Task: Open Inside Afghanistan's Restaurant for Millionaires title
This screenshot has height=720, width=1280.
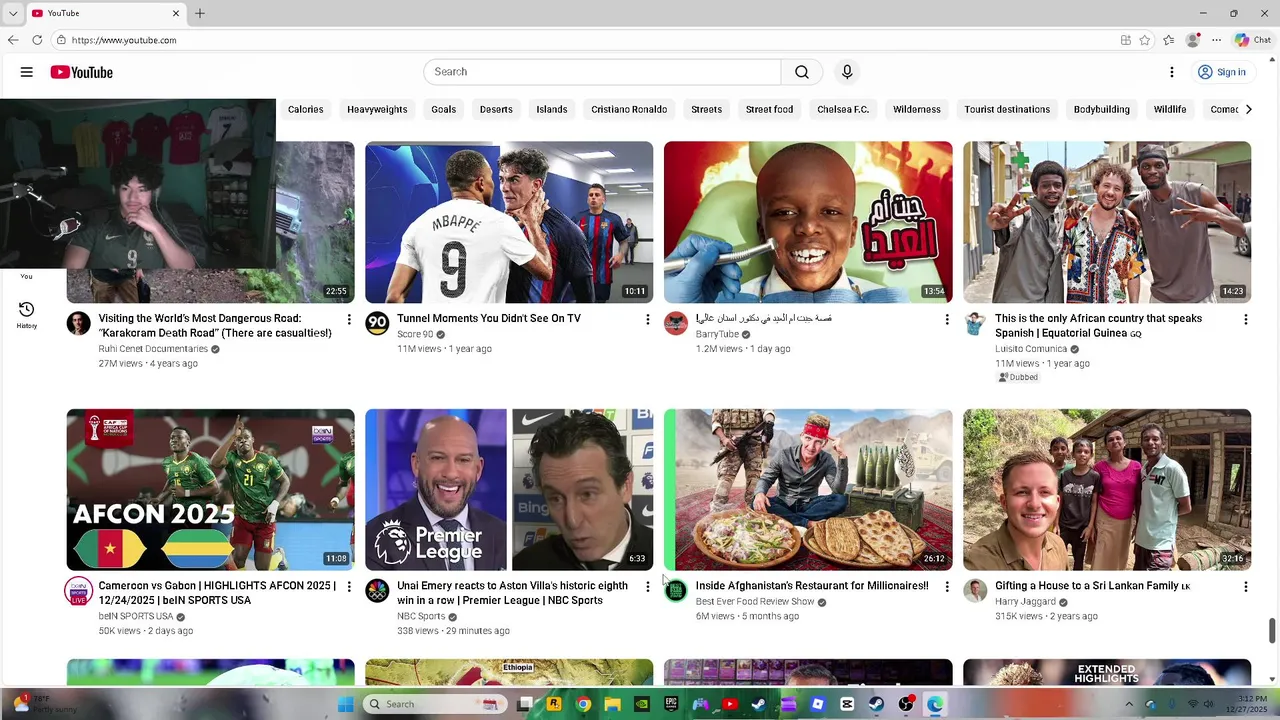Action: pos(812,586)
